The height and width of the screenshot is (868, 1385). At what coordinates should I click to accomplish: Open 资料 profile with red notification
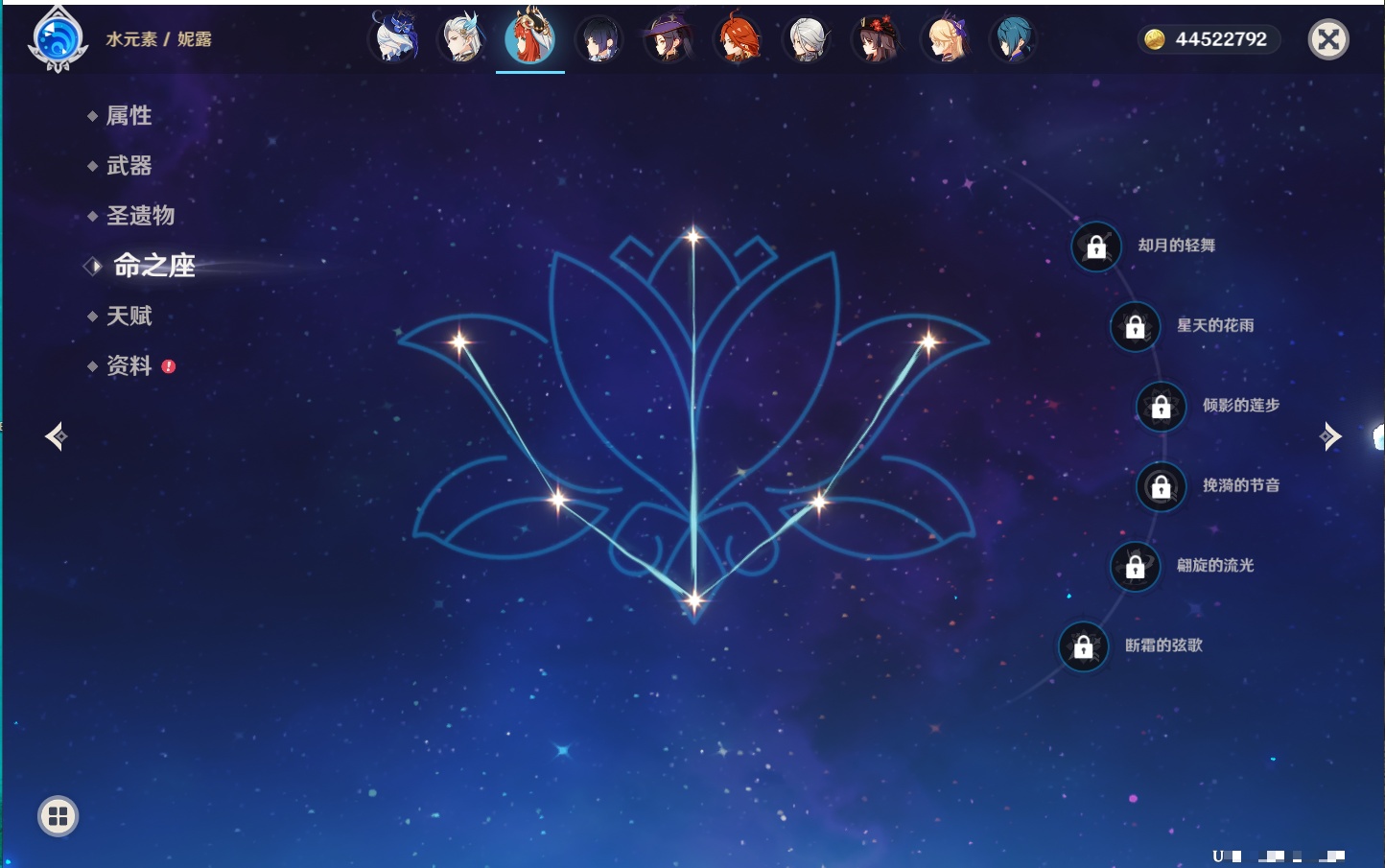[x=129, y=365]
